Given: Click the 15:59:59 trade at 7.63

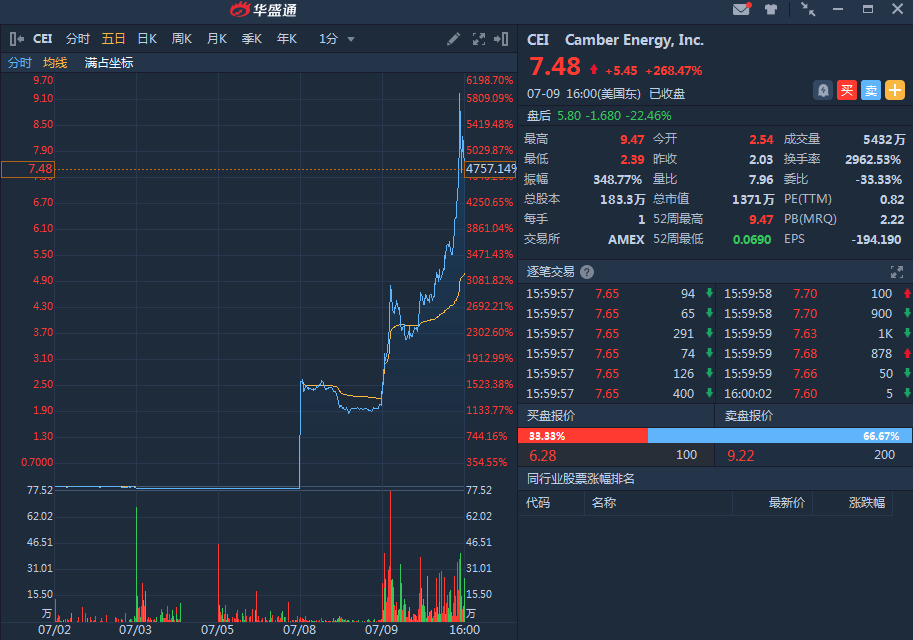Looking at the screenshot, I should 814,334.
